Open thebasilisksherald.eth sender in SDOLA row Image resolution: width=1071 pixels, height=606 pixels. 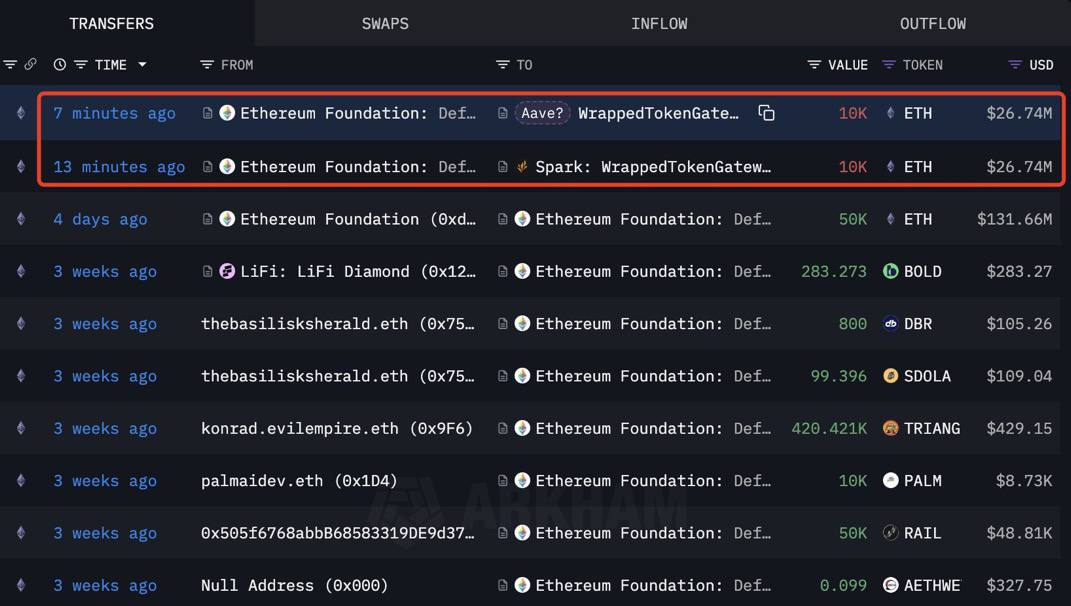(337, 376)
